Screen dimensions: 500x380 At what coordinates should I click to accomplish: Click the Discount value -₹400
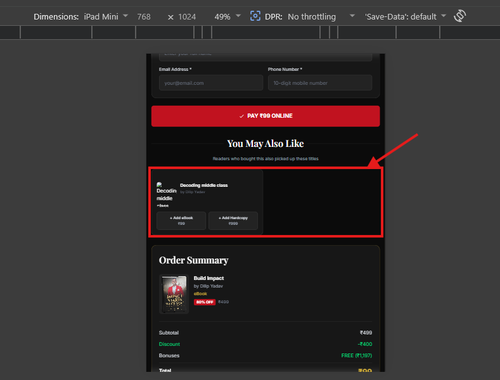[x=365, y=344]
